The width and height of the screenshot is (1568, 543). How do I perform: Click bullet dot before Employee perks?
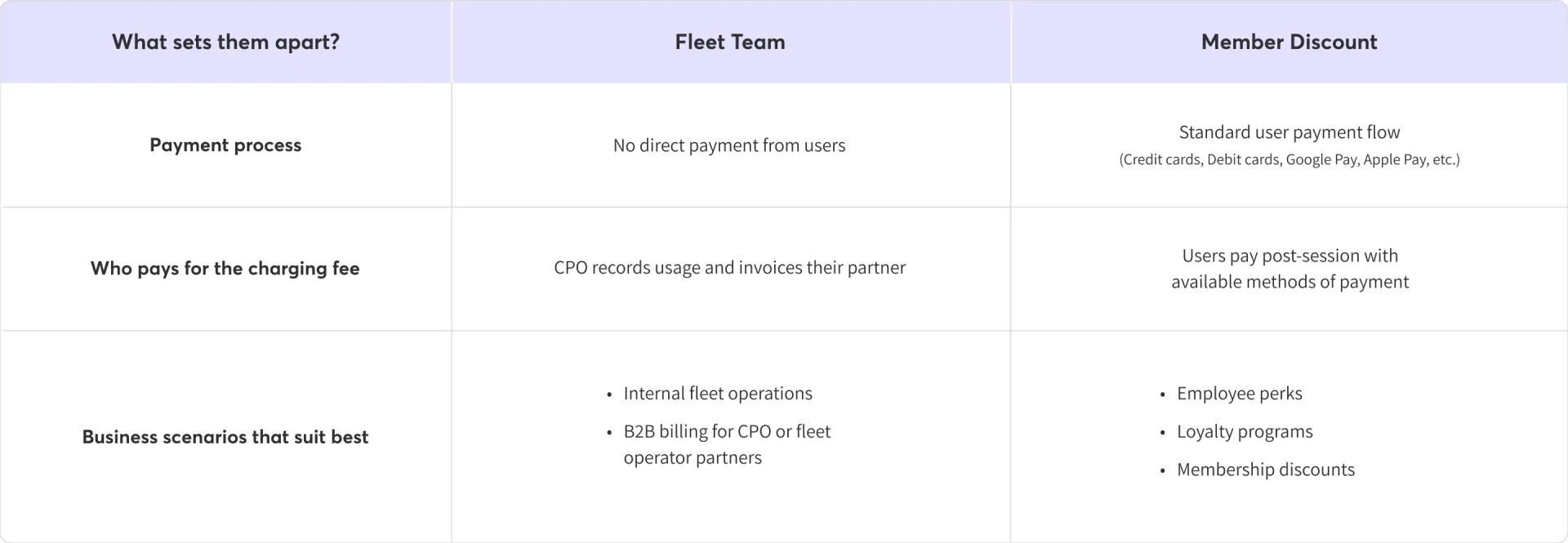[x=1162, y=395]
